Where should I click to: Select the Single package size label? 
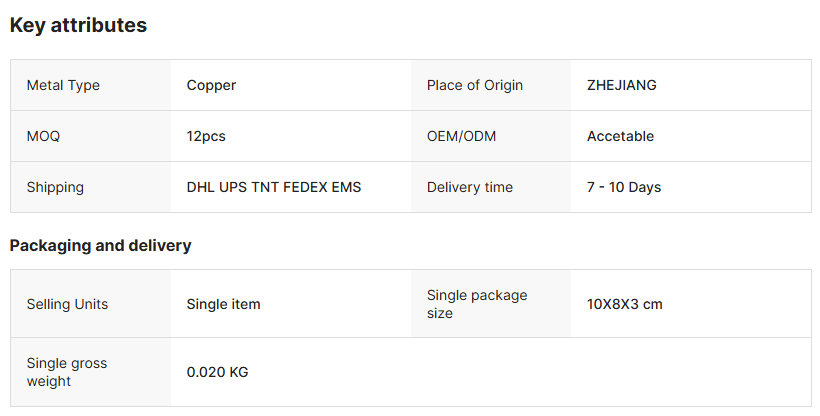(x=477, y=304)
